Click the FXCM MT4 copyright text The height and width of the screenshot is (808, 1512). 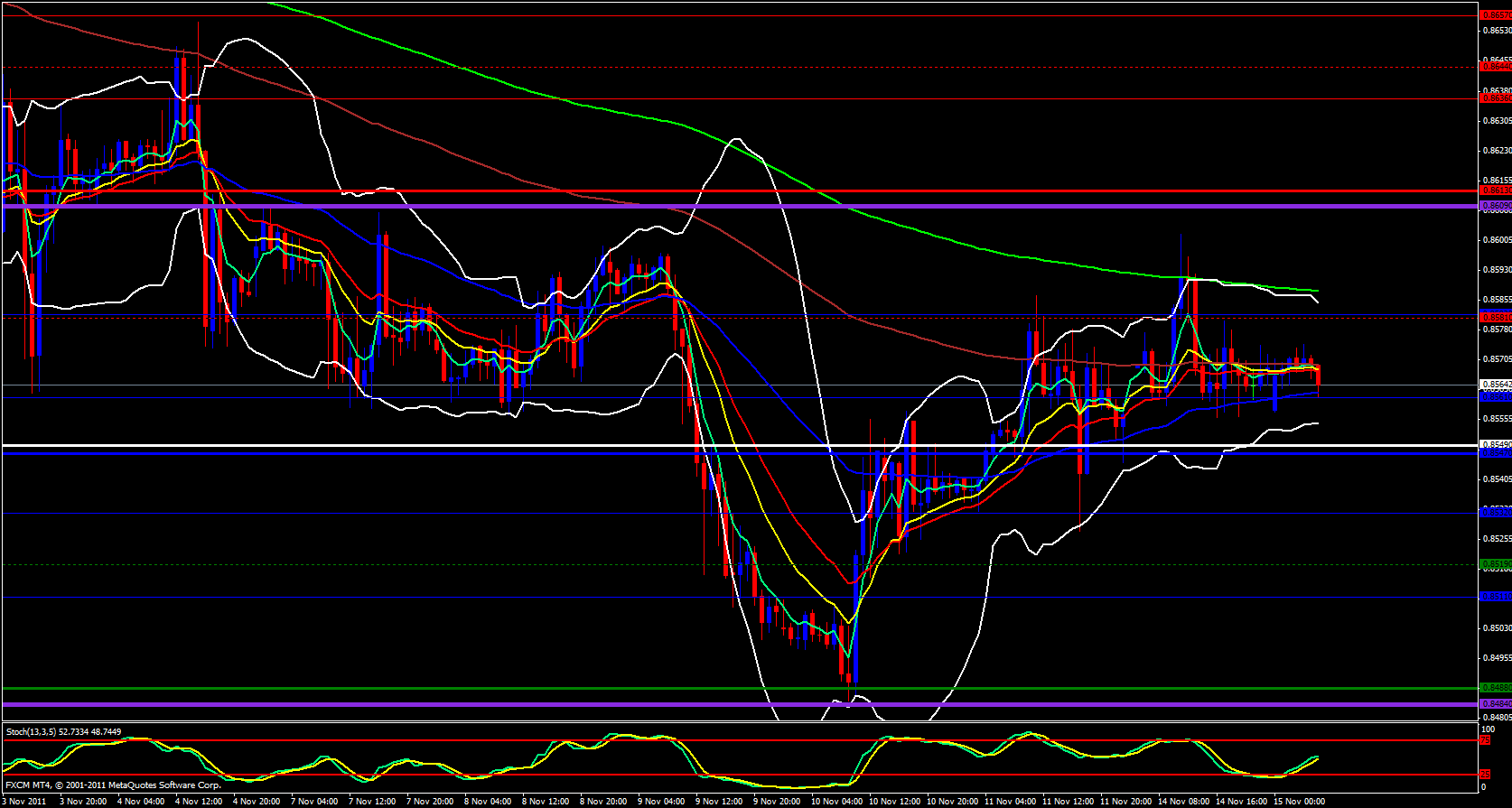113,785
